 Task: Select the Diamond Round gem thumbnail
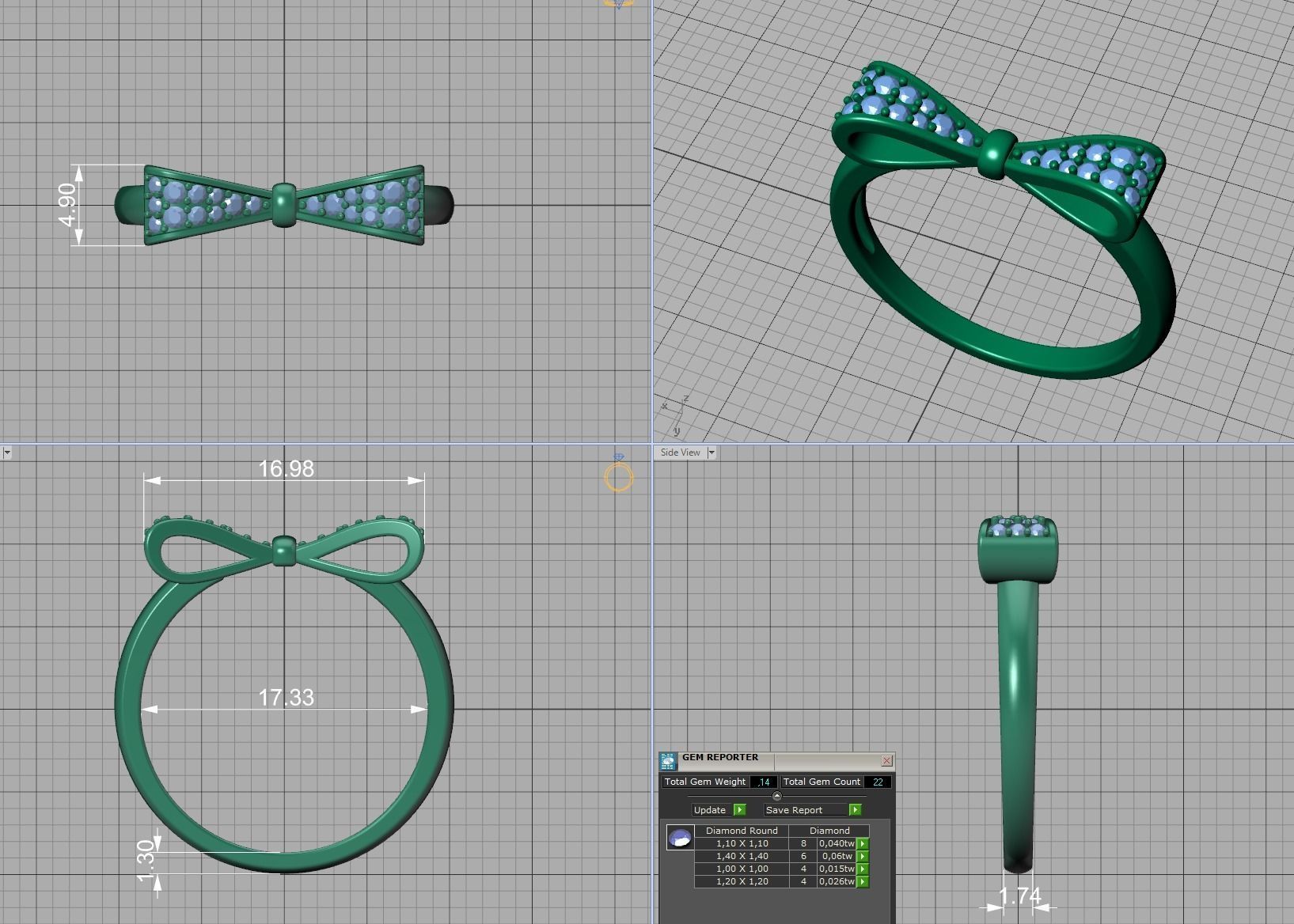point(680,837)
